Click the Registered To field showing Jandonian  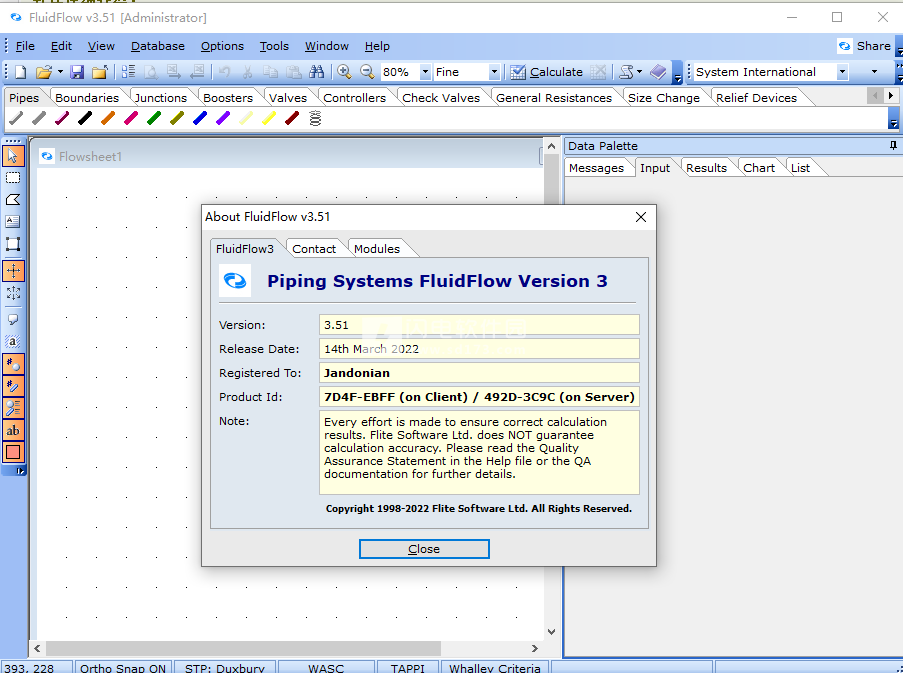(x=479, y=373)
